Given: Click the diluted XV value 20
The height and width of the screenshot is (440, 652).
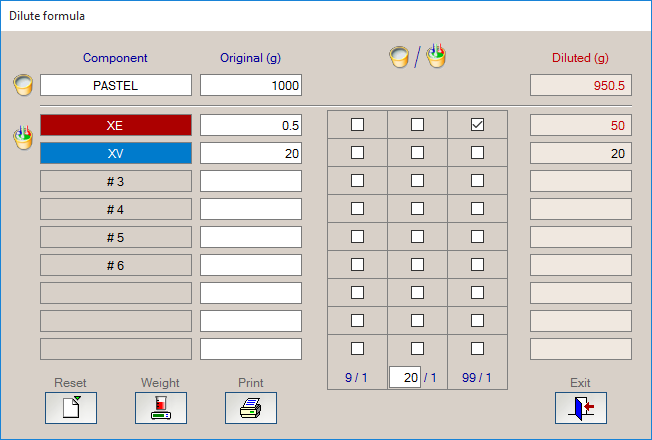Looking at the screenshot, I should click(x=581, y=153).
